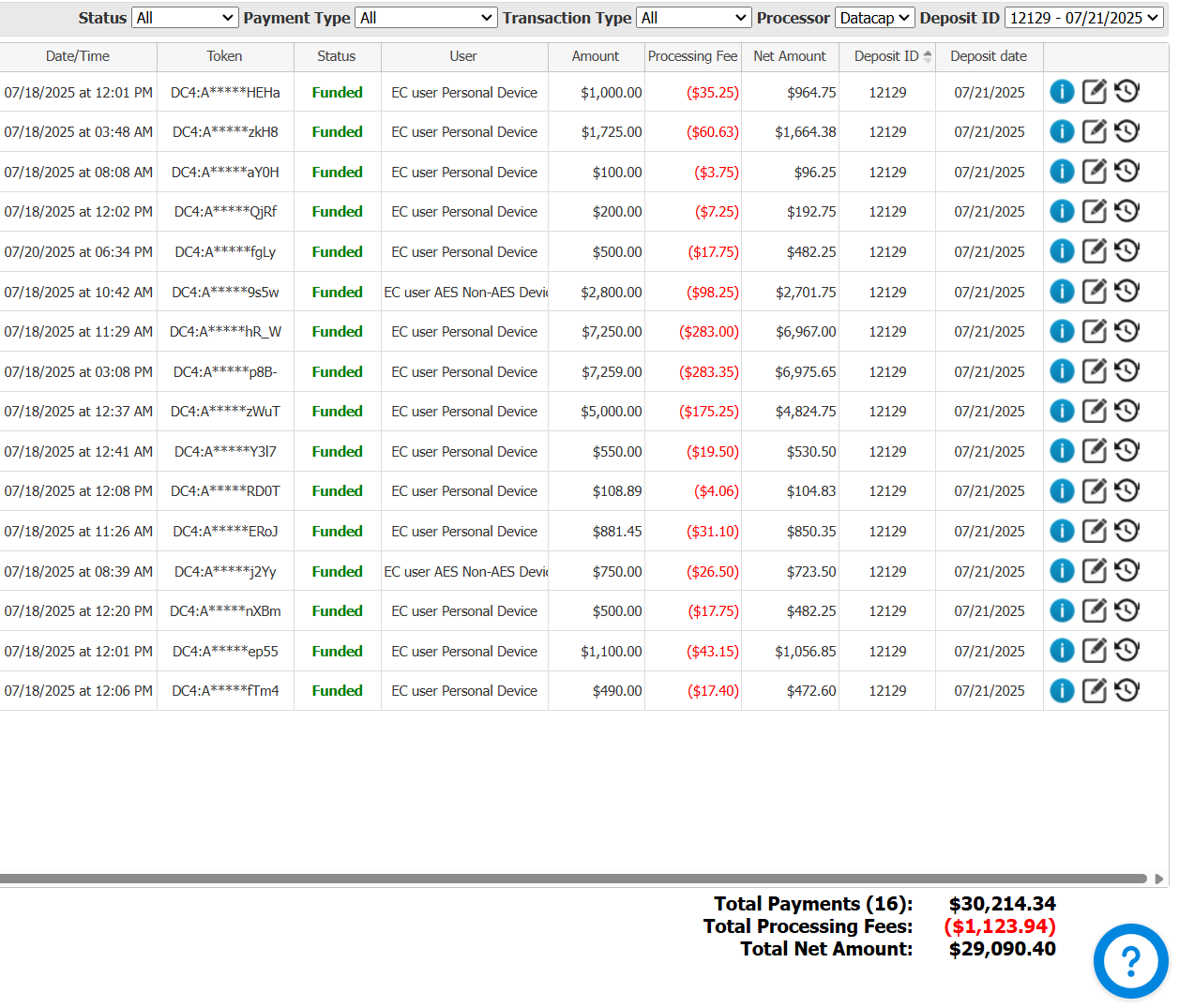1179x1008 pixels.
Task: Click the Date/Time column header
Action: pyautogui.click(x=78, y=56)
